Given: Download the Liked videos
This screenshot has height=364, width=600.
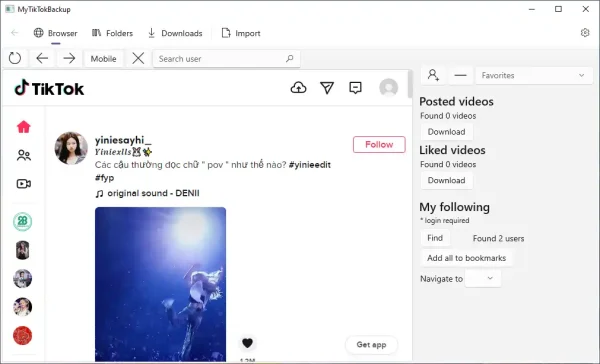Looking at the screenshot, I should [x=447, y=180].
